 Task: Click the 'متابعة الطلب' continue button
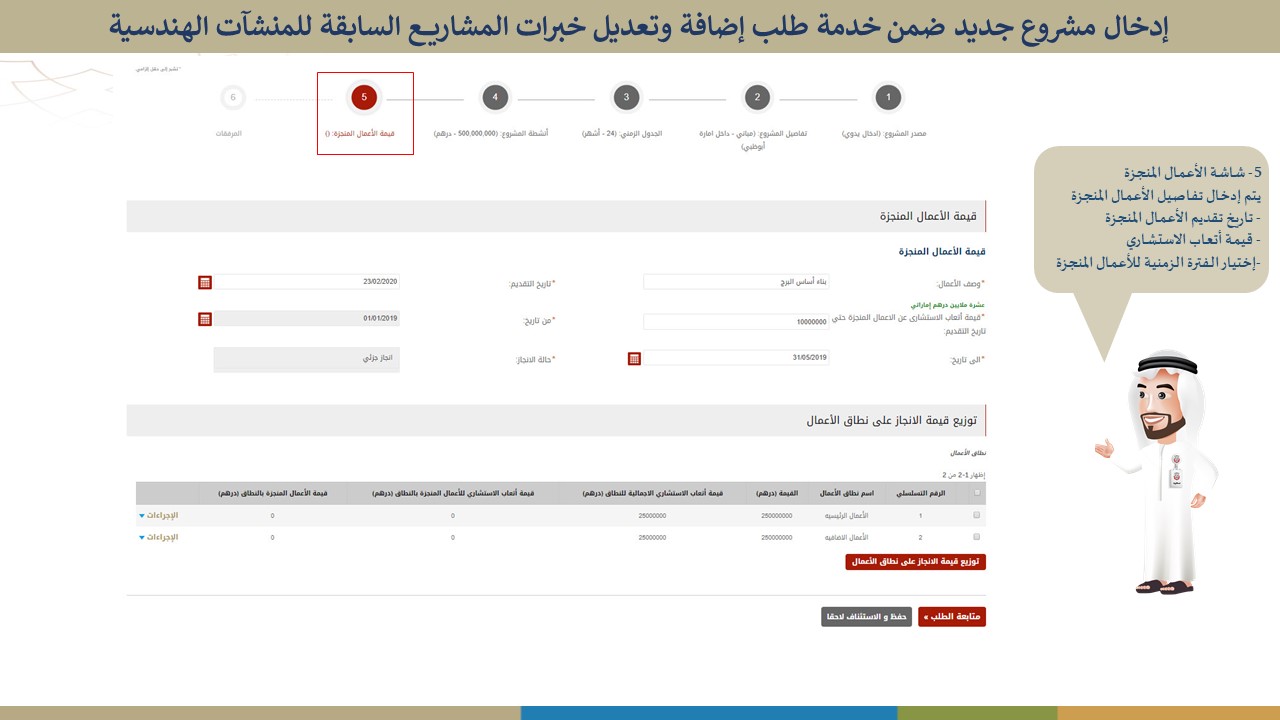coord(951,617)
